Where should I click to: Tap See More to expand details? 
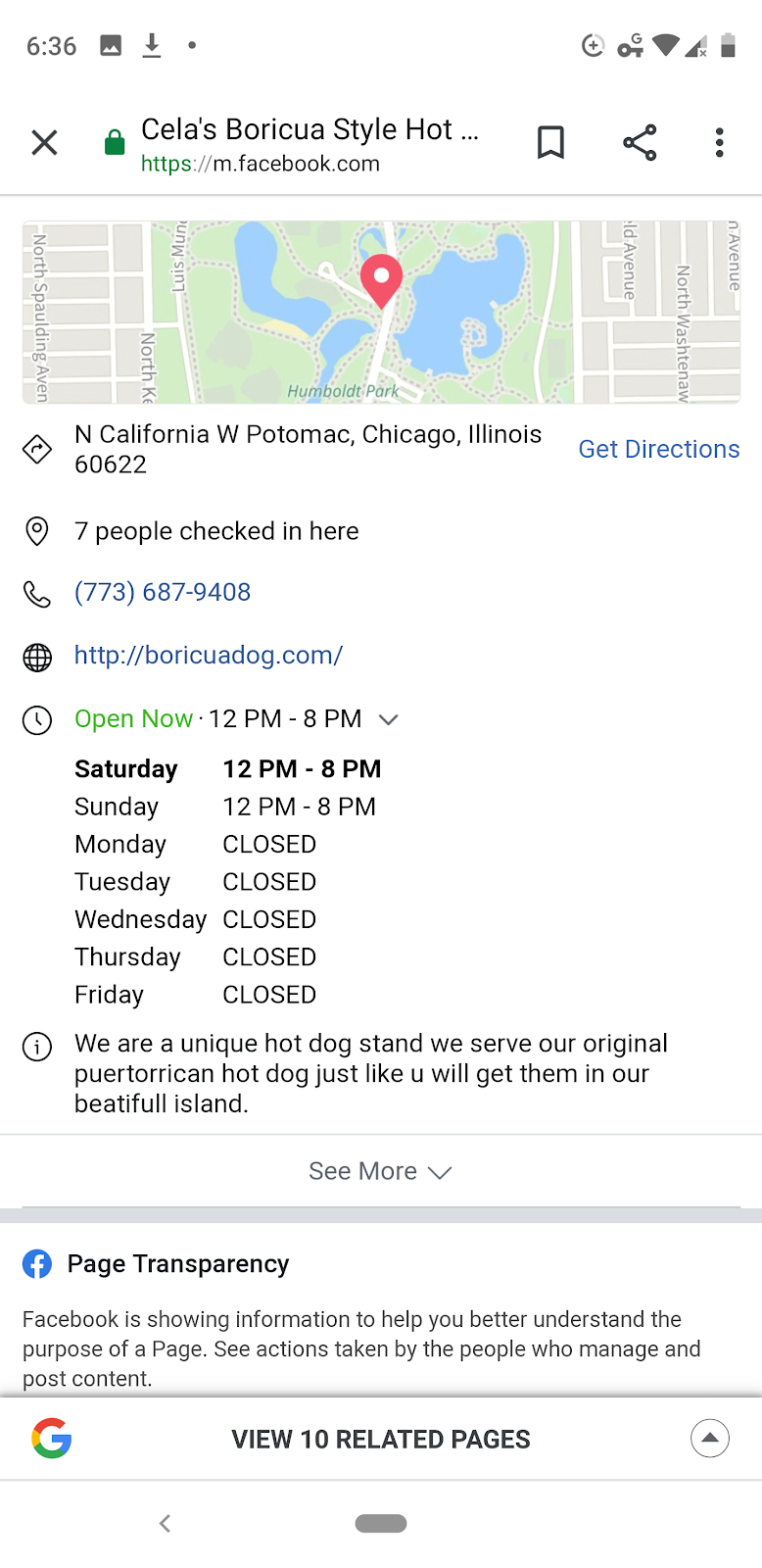point(380,1170)
